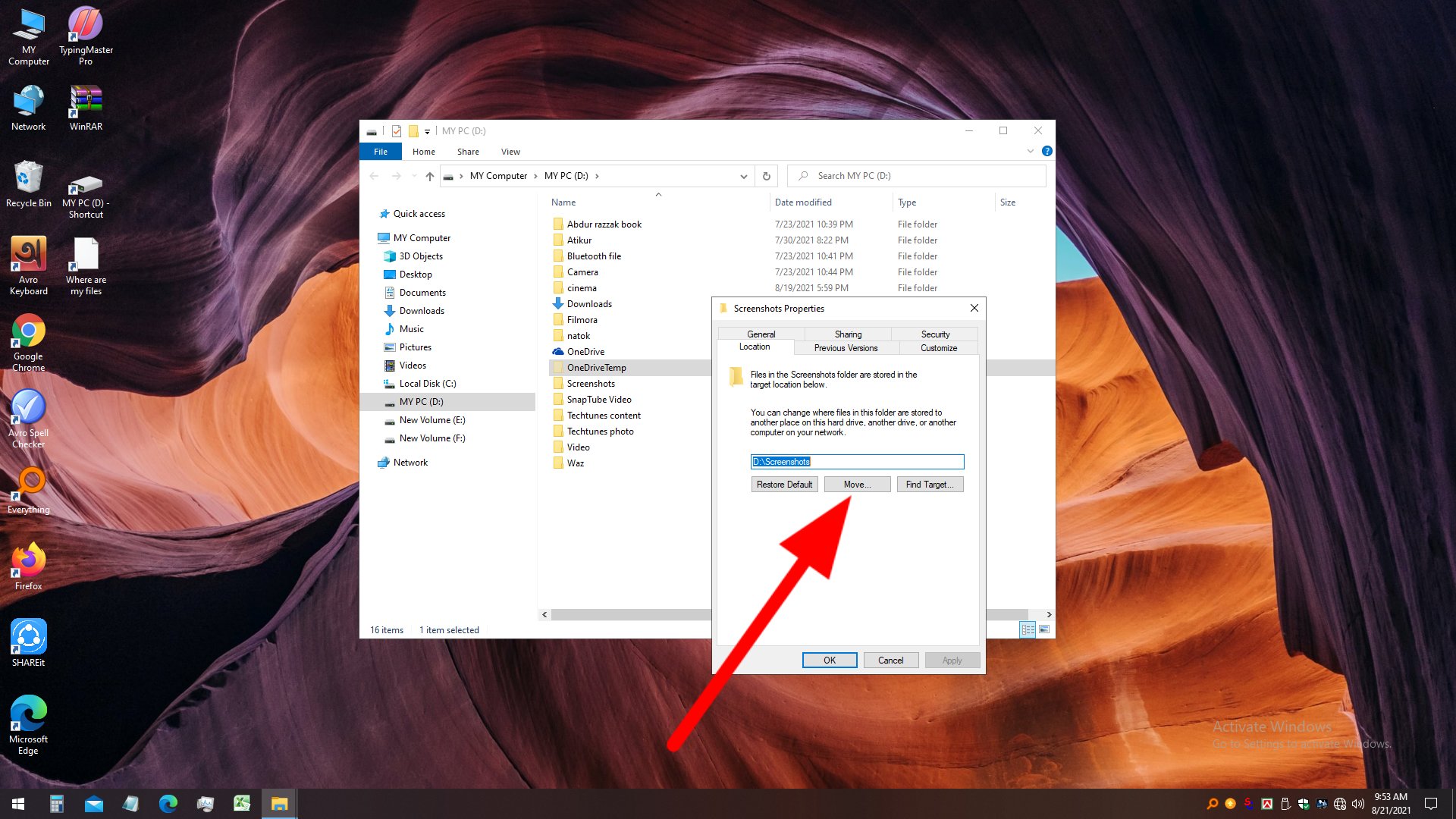The width and height of the screenshot is (1456, 819).
Task: Click the Restore Default button
Action: coord(784,484)
